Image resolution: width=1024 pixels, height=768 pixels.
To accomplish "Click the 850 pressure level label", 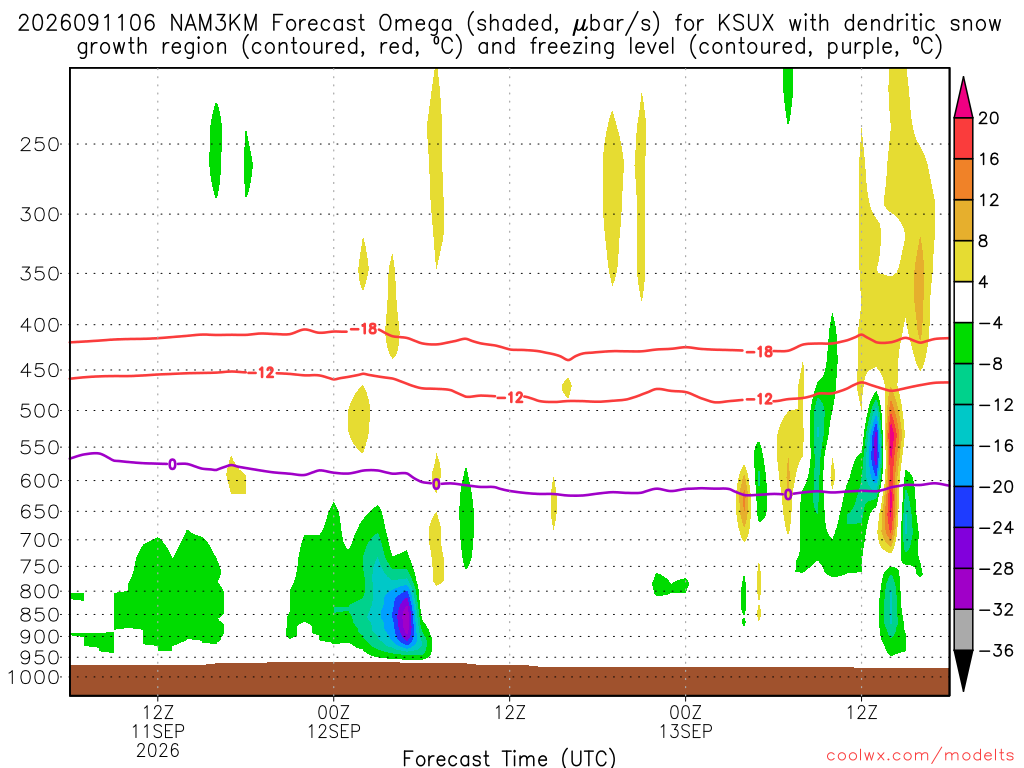I will tap(40, 615).
